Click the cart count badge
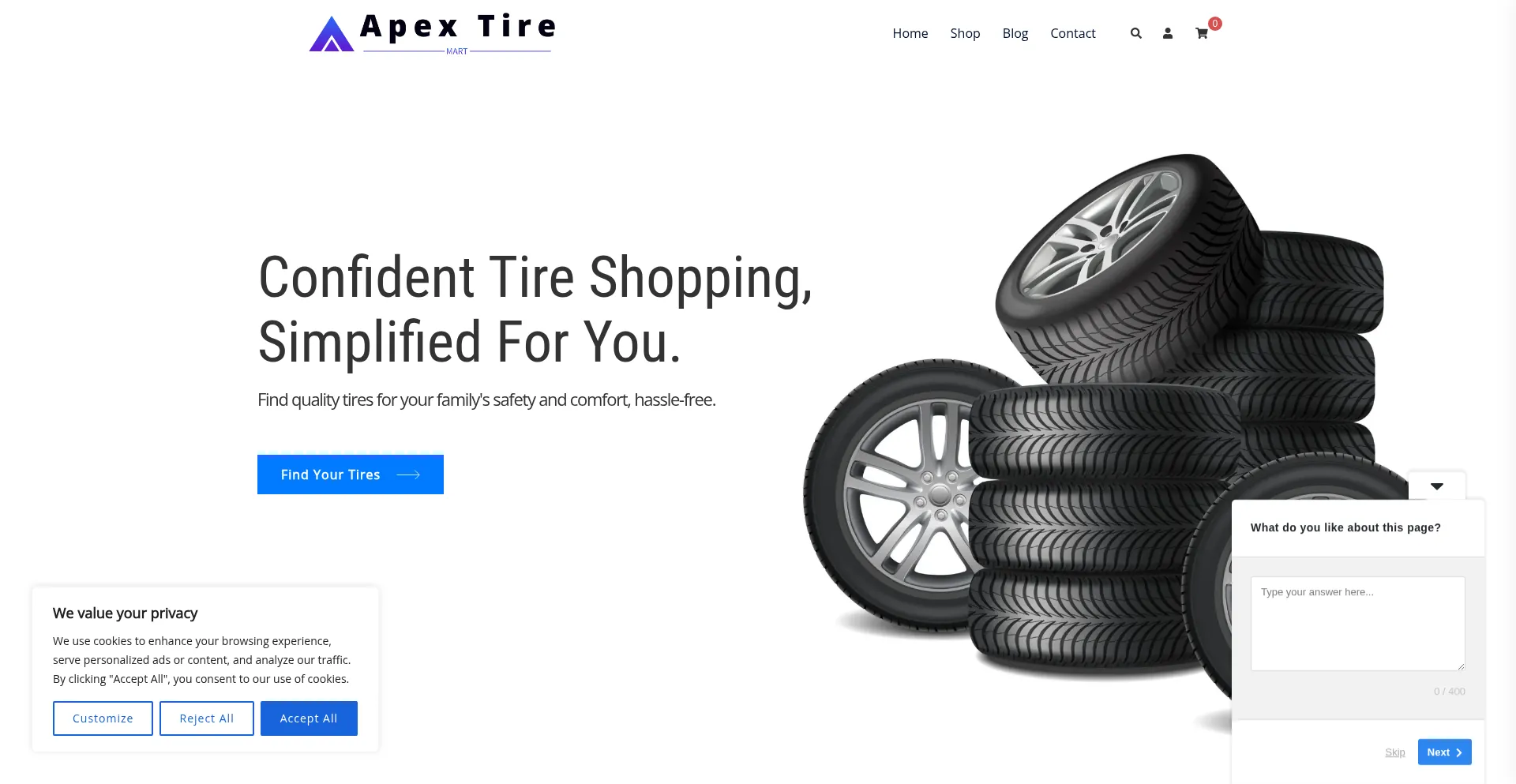The height and width of the screenshot is (784, 1516). pos(1215,24)
